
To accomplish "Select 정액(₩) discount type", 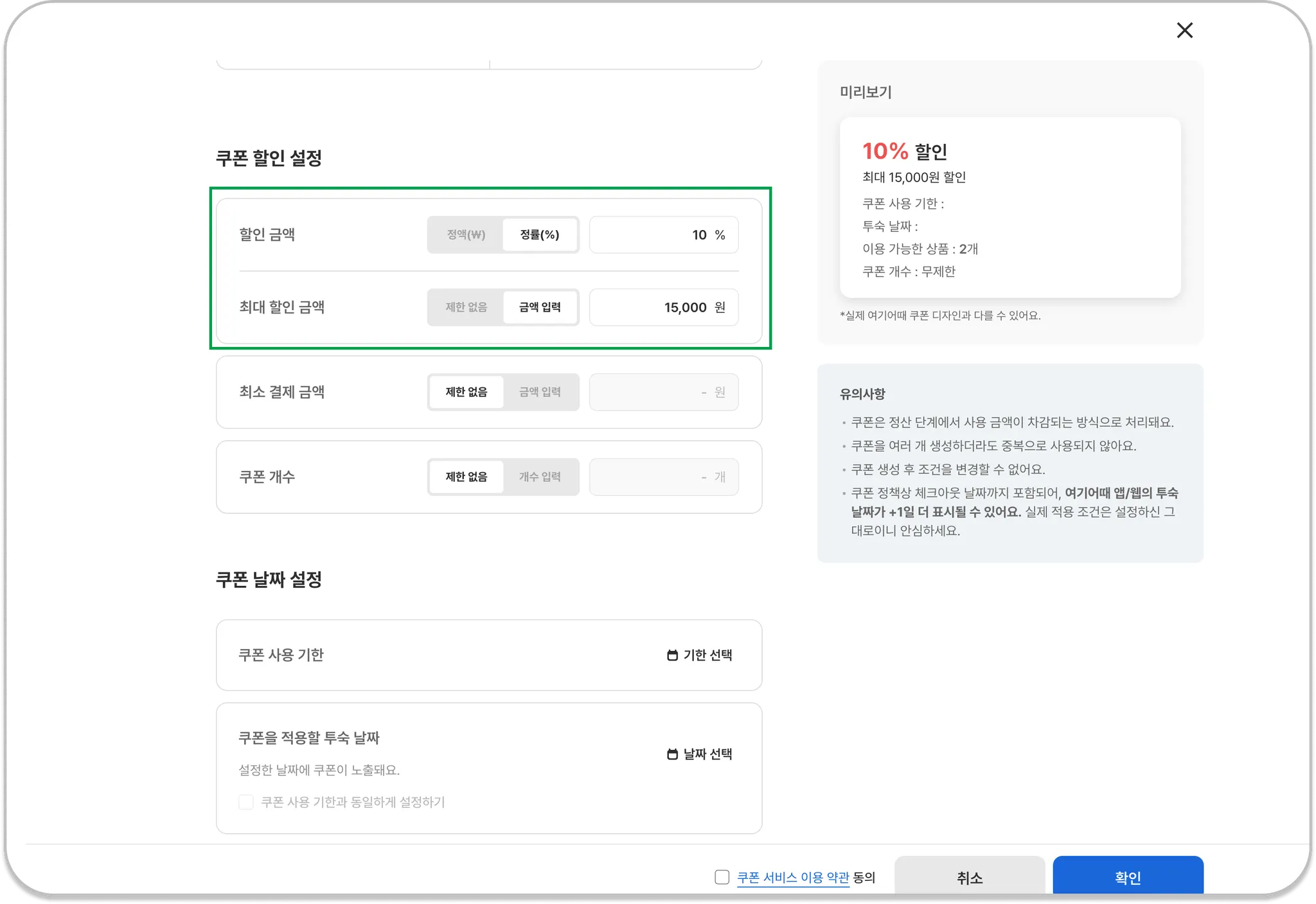I will click(466, 235).
